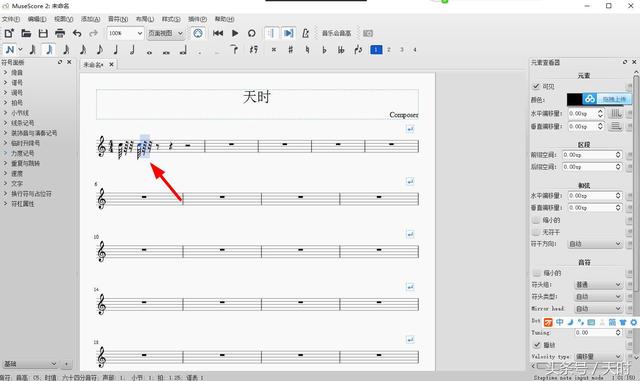Open 基础 palette workspace dropdown
Screen dimensions: 640x381
tap(30, 363)
